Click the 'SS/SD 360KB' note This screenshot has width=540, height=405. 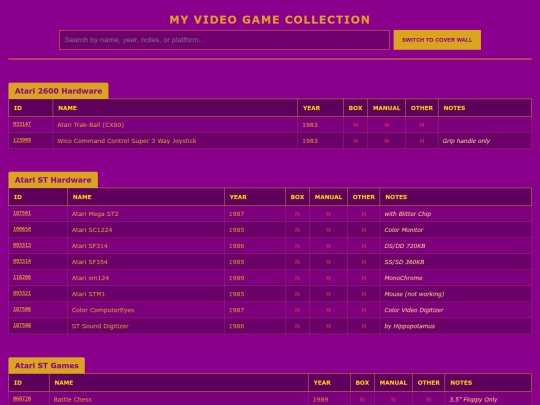404,262
